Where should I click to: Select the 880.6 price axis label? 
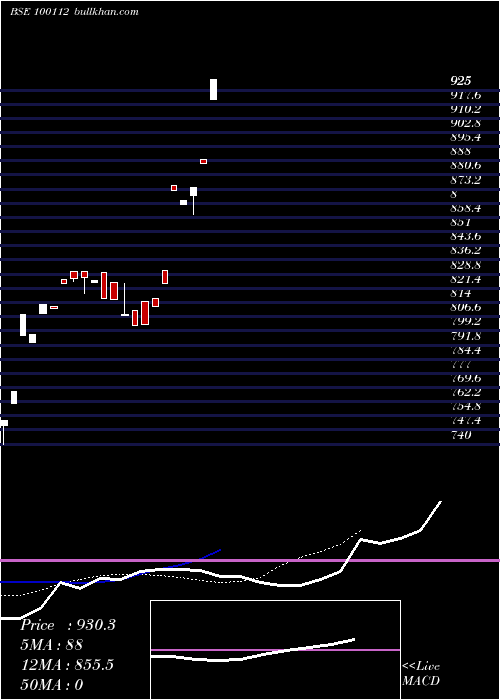(x=466, y=166)
